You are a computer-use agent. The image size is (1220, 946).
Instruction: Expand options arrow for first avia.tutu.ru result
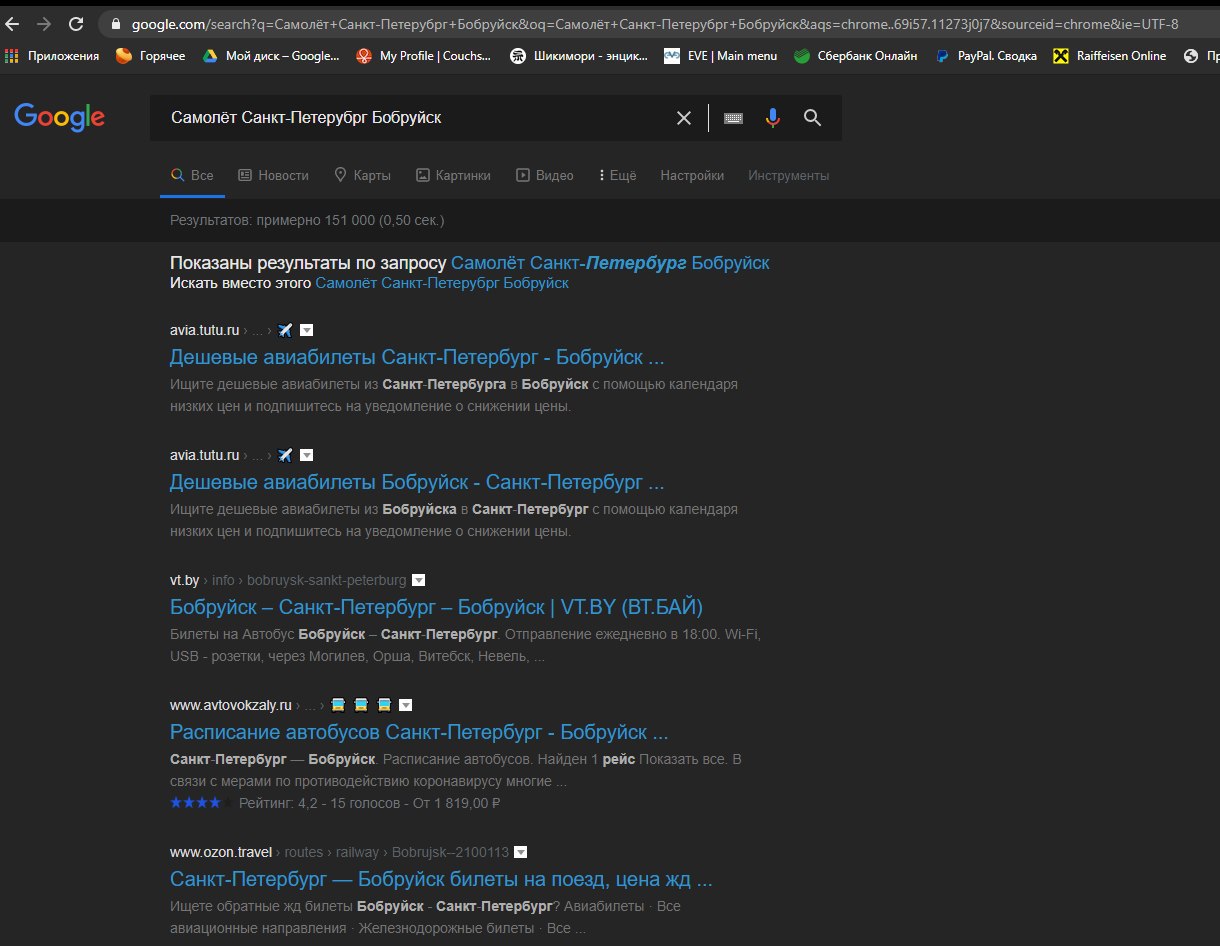point(307,330)
